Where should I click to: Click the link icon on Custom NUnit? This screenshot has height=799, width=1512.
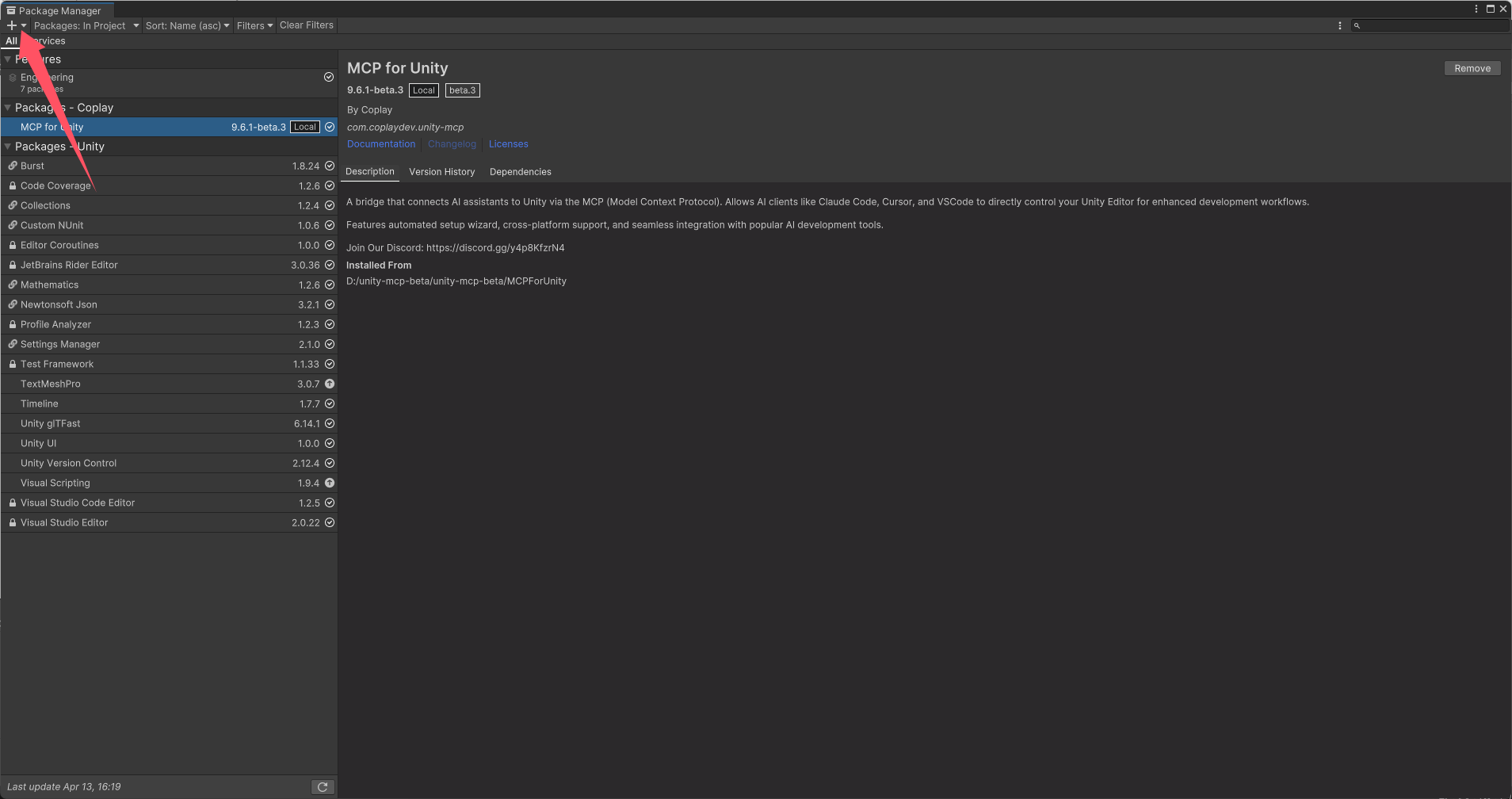coord(13,225)
